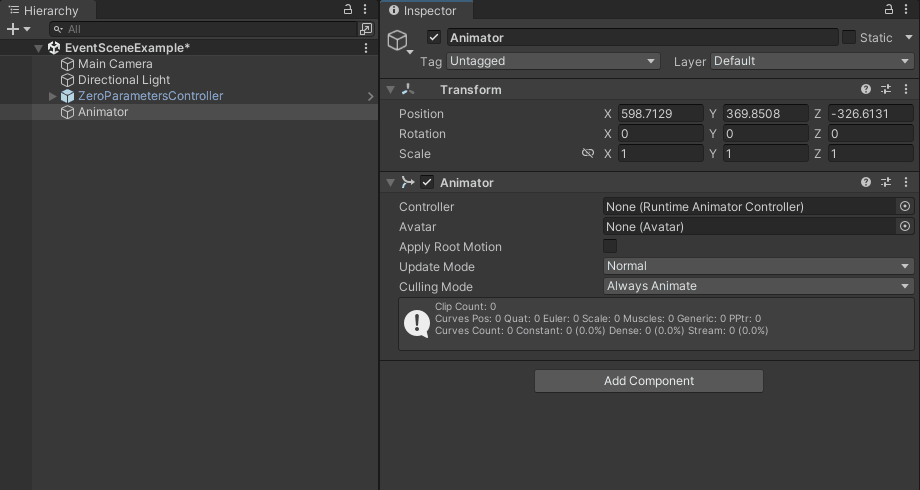Open the Hierarchy panel options menu
The height and width of the screenshot is (490, 920).
click(x=365, y=9)
